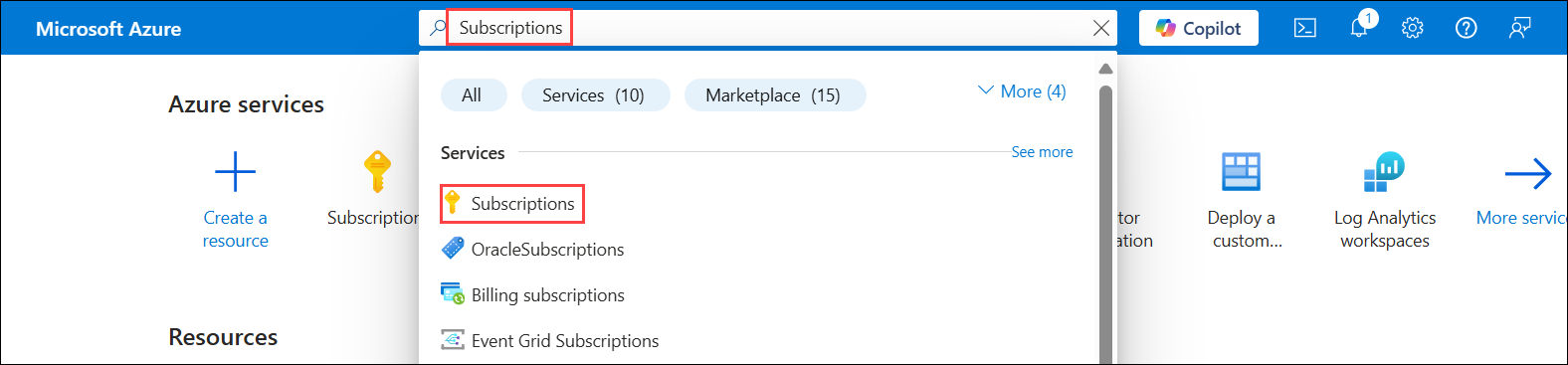Click Create a resource plus icon
This screenshot has width=1568, height=365.
236,172
